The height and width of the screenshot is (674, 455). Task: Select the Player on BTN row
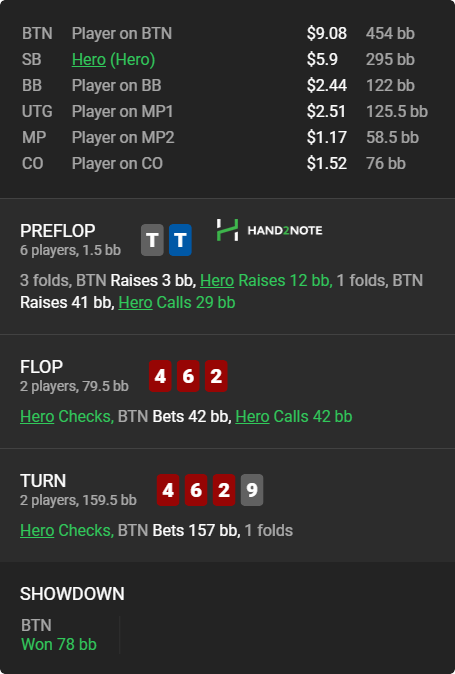click(227, 34)
